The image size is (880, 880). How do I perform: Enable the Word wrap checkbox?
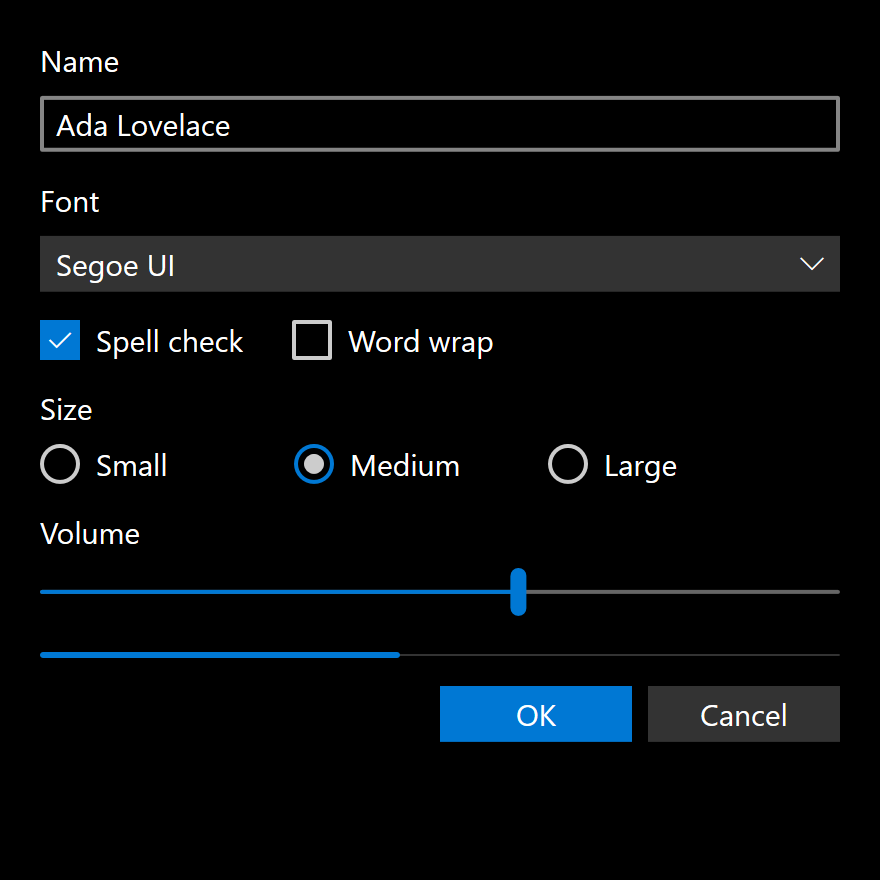point(312,340)
